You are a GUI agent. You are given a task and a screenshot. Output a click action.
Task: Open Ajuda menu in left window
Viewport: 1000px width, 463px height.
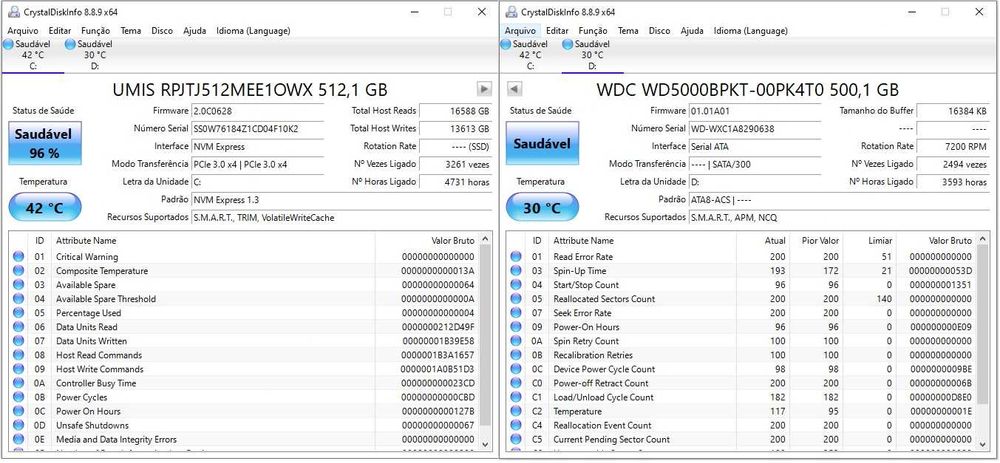pos(195,31)
